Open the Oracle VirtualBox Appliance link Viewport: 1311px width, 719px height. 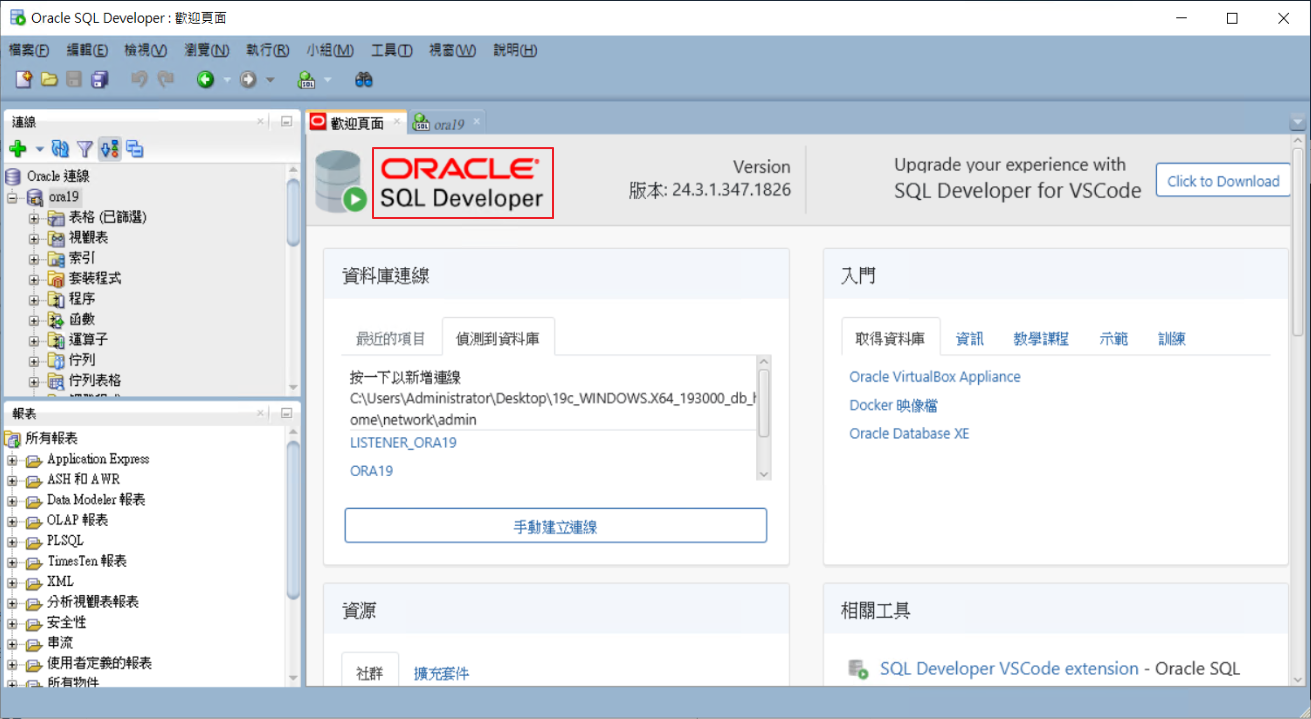935,377
